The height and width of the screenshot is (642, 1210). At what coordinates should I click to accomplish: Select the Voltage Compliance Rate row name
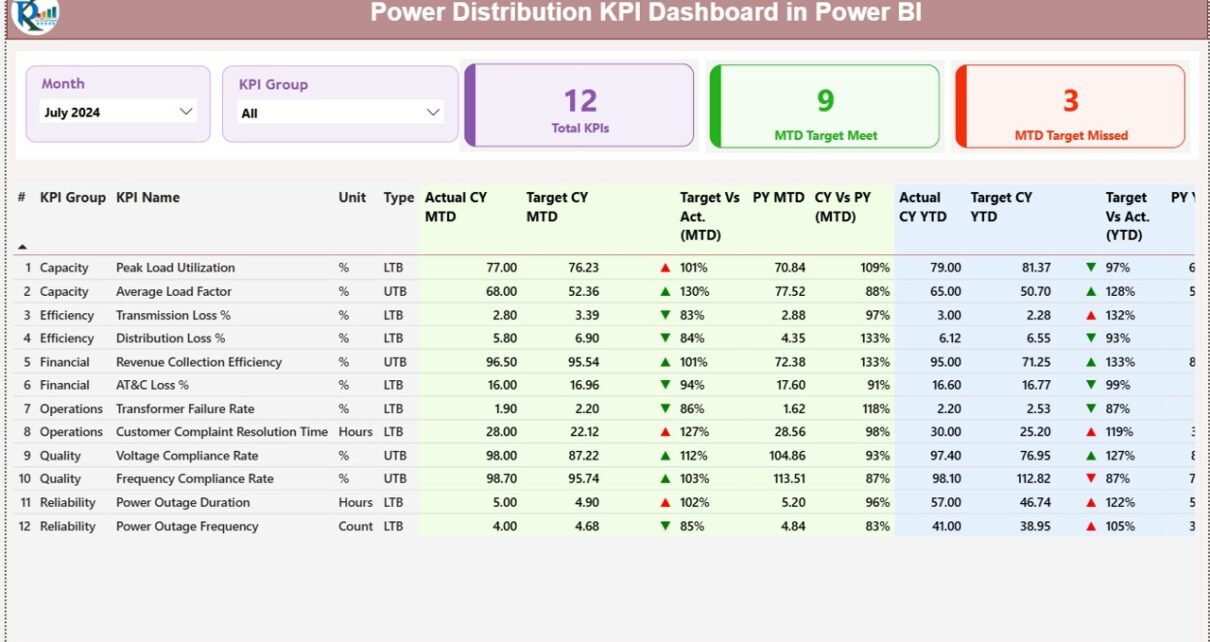(x=187, y=456)
